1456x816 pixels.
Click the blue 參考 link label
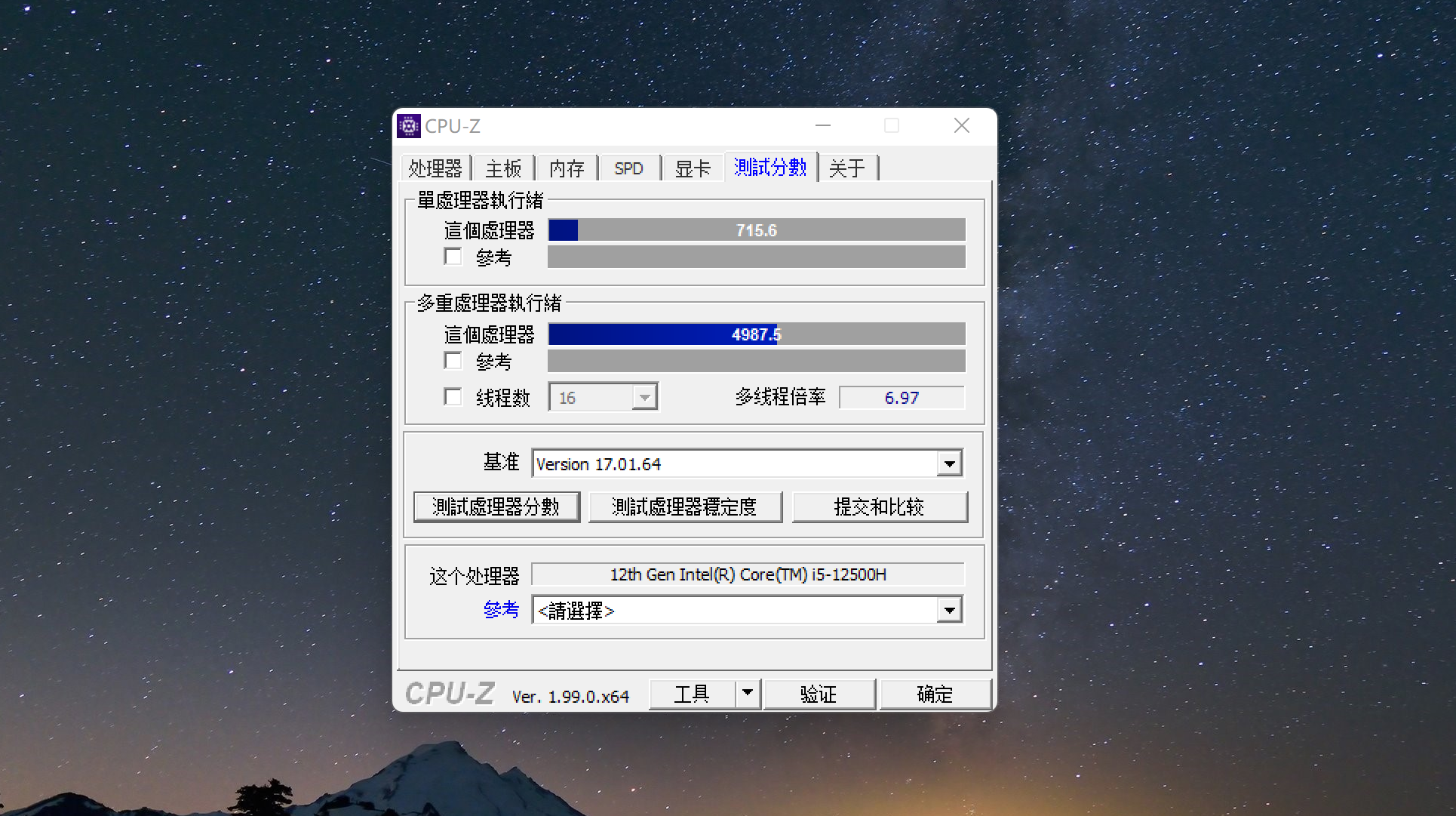coord(502,610)
